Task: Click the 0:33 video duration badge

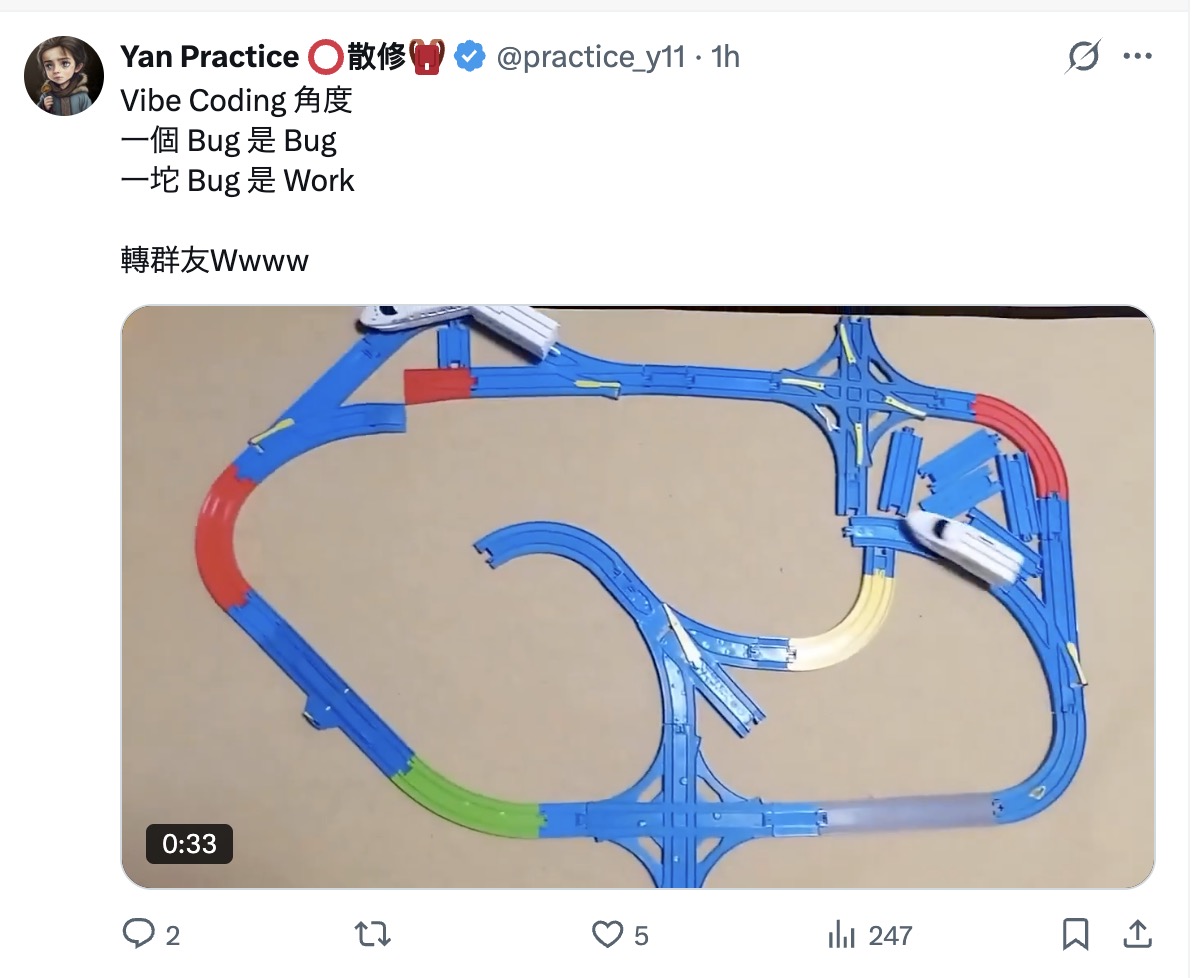Action: (x=189, y=844)
